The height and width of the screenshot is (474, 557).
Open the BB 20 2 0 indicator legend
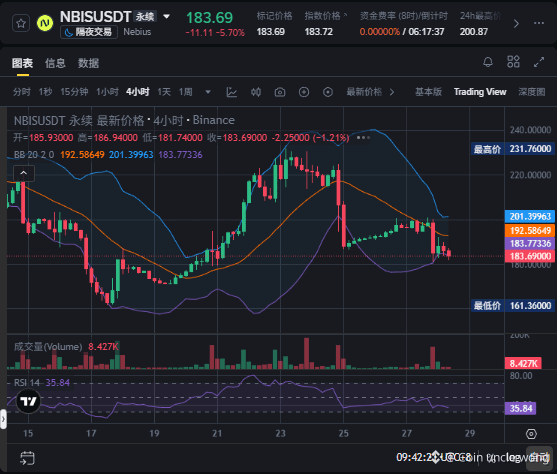pos(34,155)
